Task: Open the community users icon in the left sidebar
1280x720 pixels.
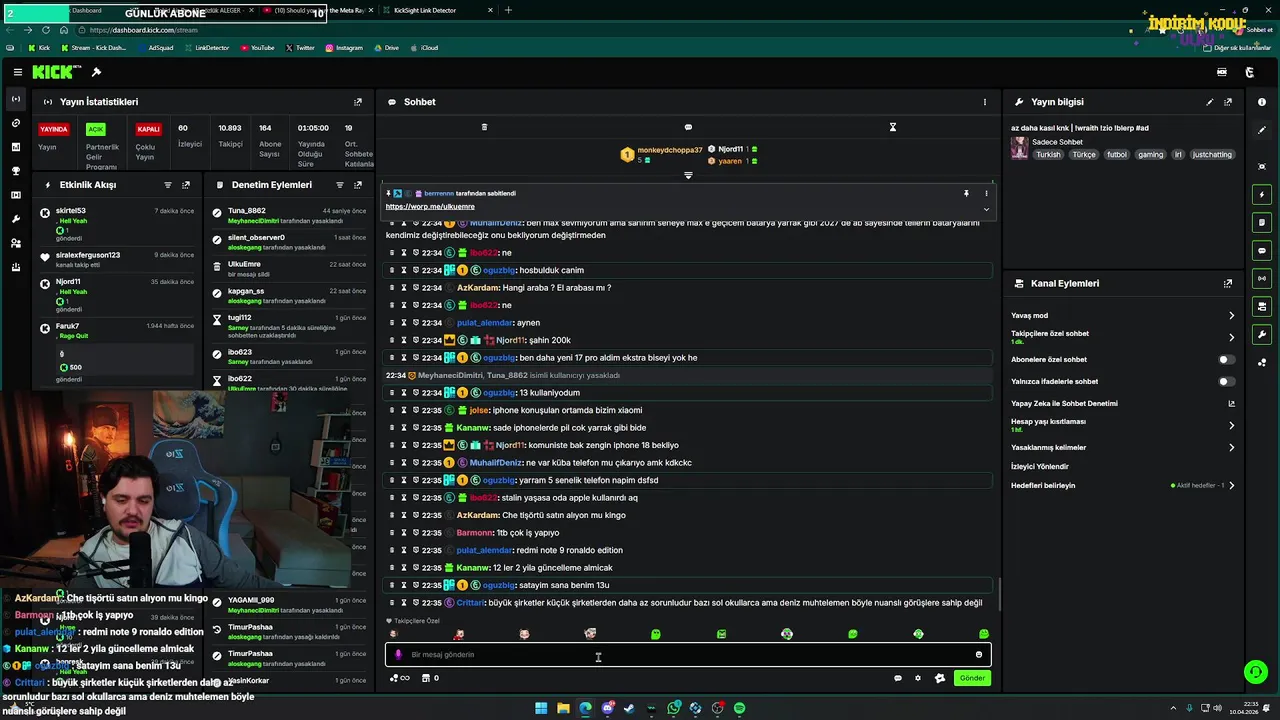Action: point(15,243)
